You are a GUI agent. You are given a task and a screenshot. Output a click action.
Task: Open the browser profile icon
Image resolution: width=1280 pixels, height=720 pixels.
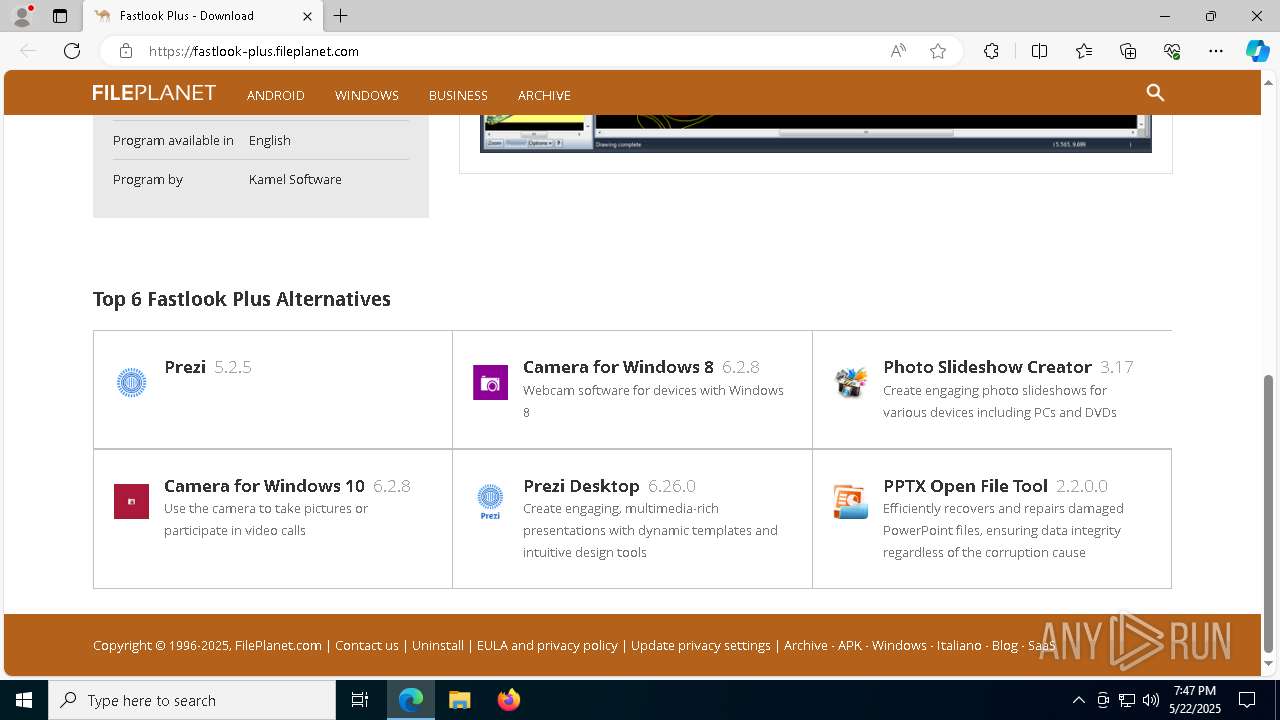tap(22, 16)
